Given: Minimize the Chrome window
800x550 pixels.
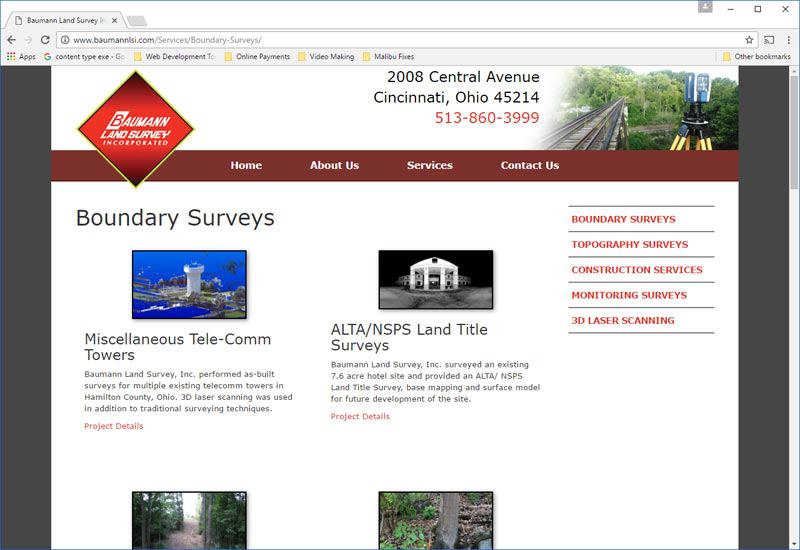Looking at the screenshot, I should (731, 9).
